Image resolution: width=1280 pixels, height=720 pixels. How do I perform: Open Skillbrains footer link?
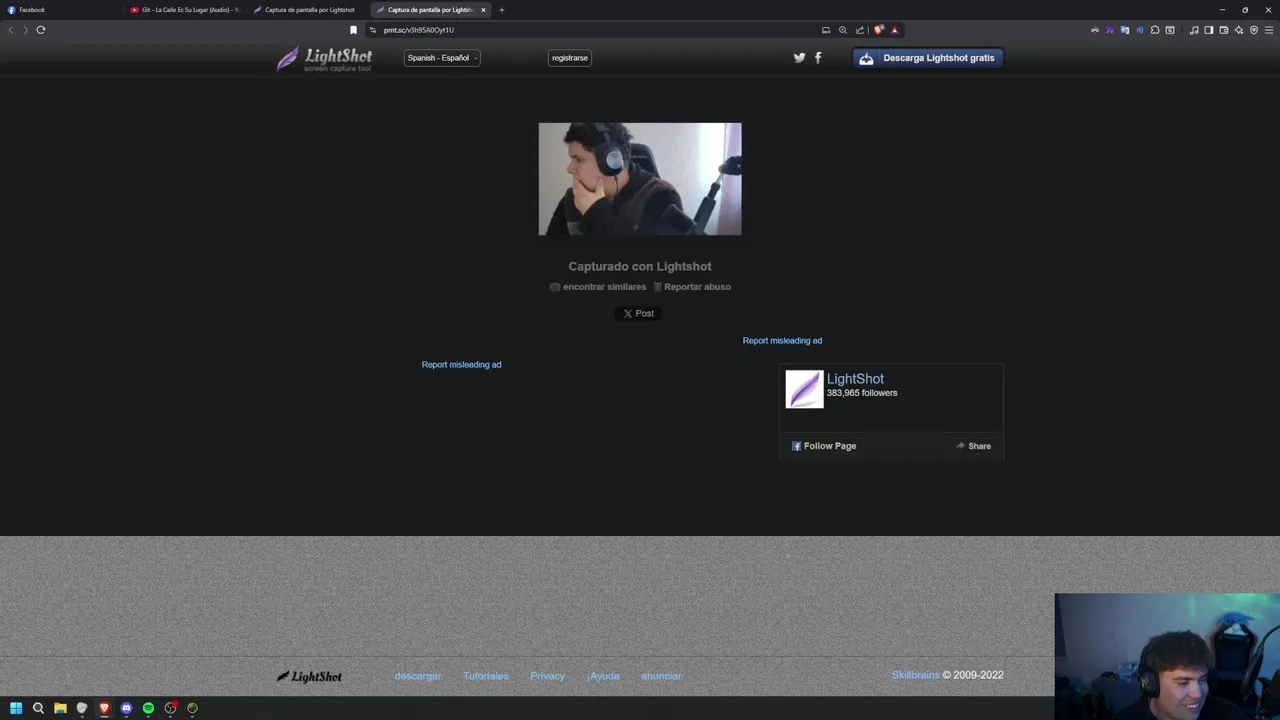tap(916, 675)
